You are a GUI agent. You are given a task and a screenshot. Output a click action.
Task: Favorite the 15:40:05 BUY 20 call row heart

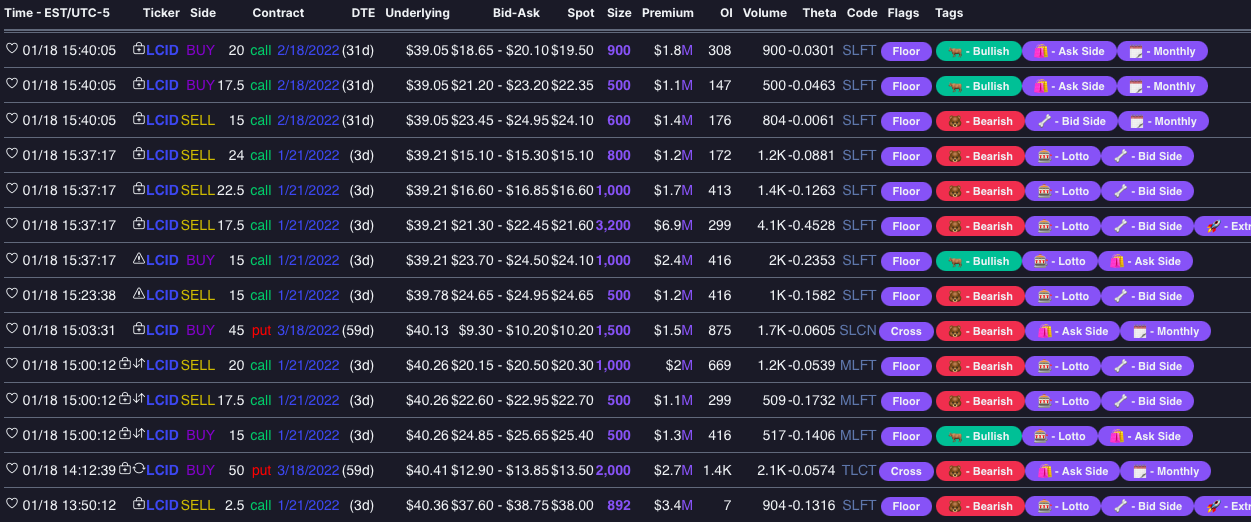(x=12, y=50)
